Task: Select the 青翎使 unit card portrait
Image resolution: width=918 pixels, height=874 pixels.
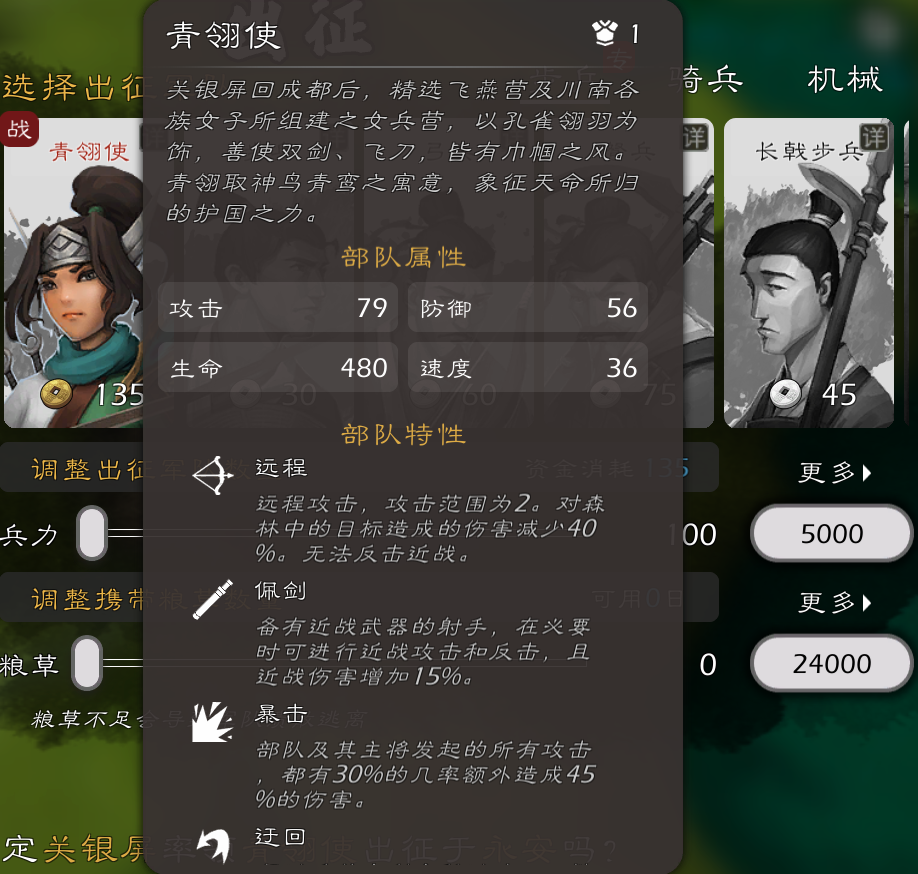Action: coord(74,273)
